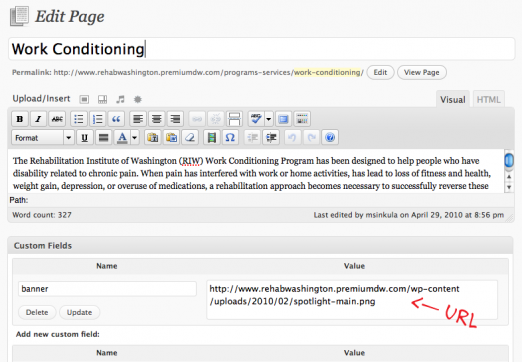
Task: Click the editor scrollbar thumb
Action: pyautogui.click(x=509, y=161)
